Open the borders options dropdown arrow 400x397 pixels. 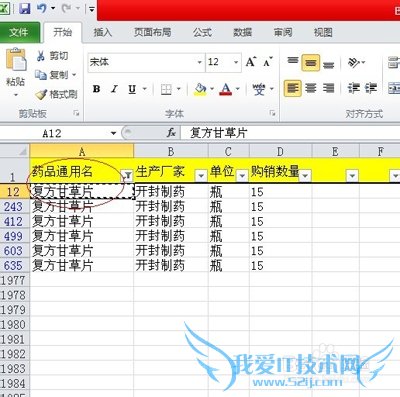179,89
